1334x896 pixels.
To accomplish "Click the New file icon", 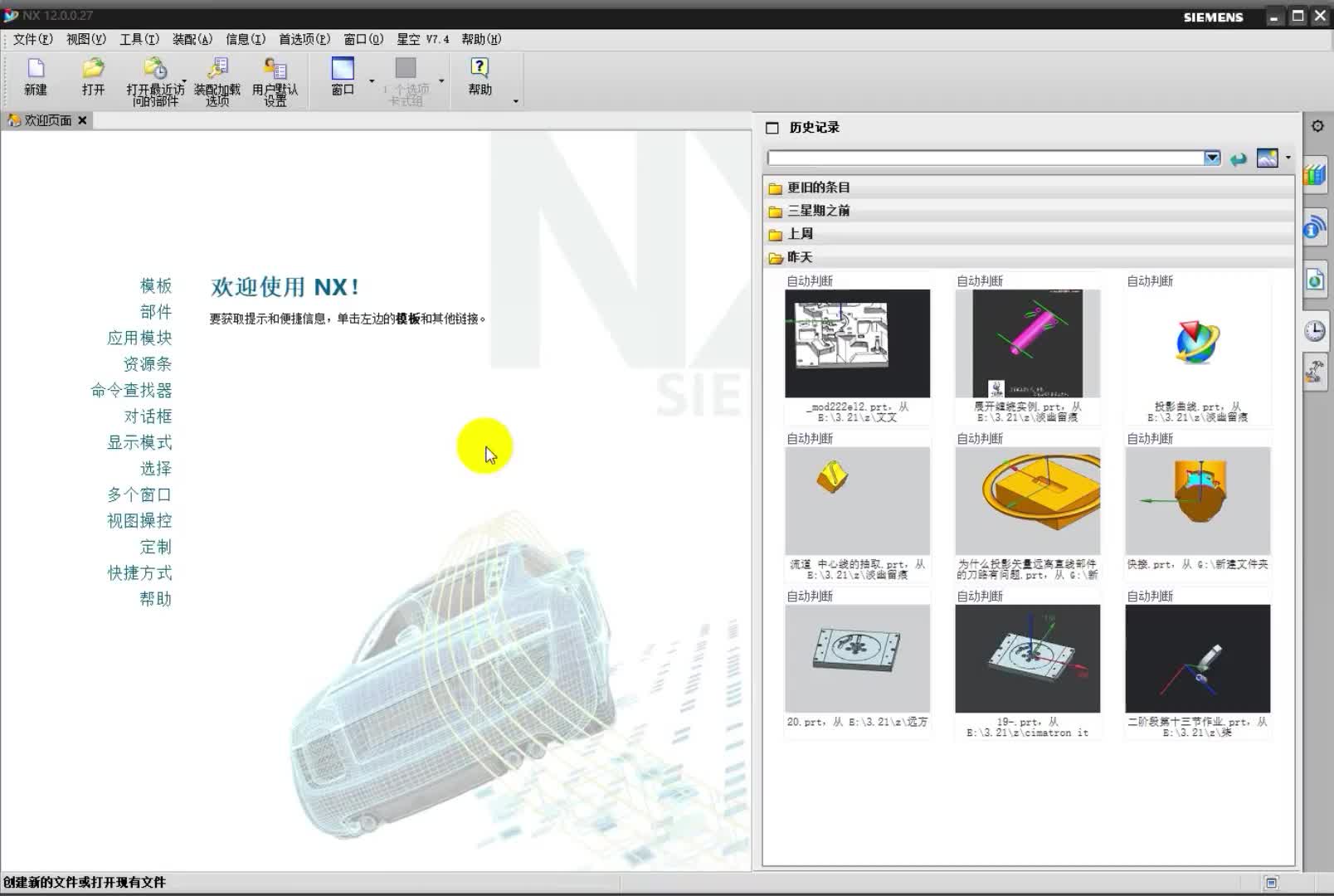I will (36, 69).
